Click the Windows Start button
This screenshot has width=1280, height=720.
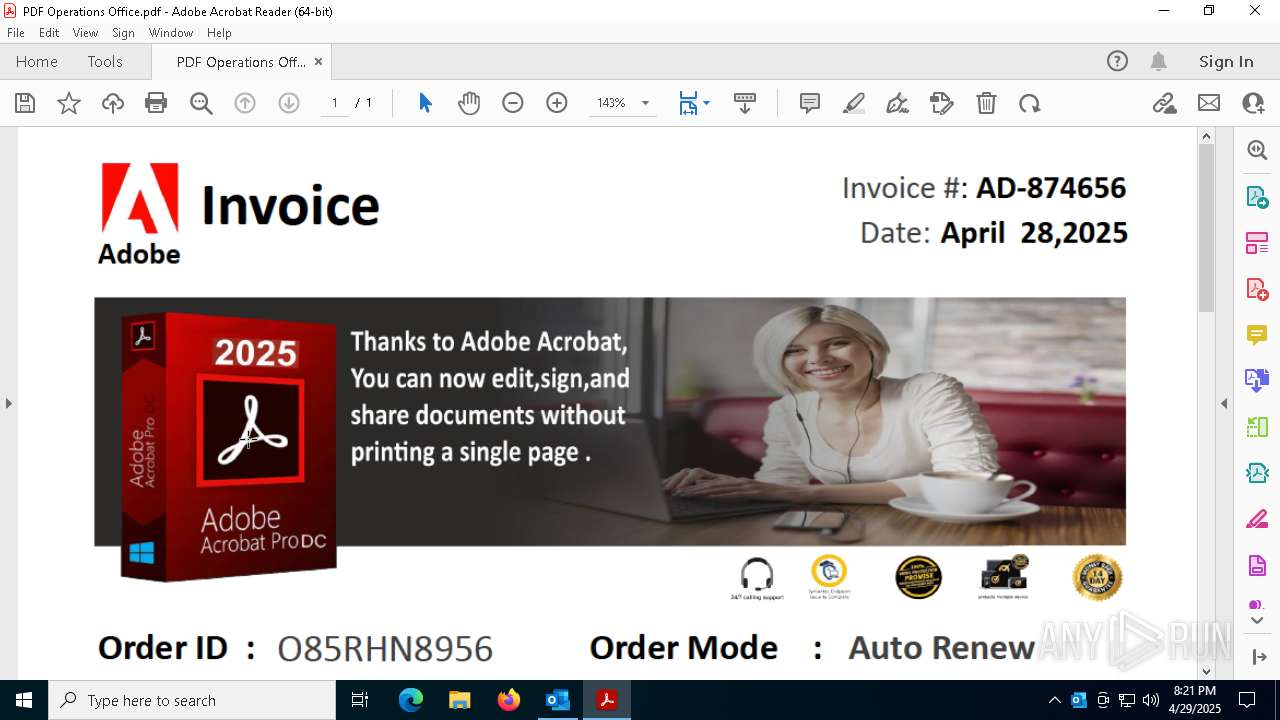(x=24, y=700)
